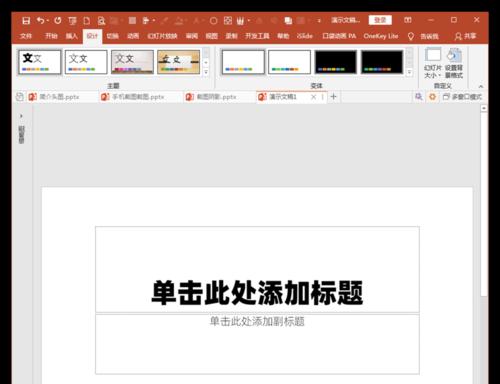
Task: Open the 开发工具 ribbon tab
Action: click(x=257, y=36)
